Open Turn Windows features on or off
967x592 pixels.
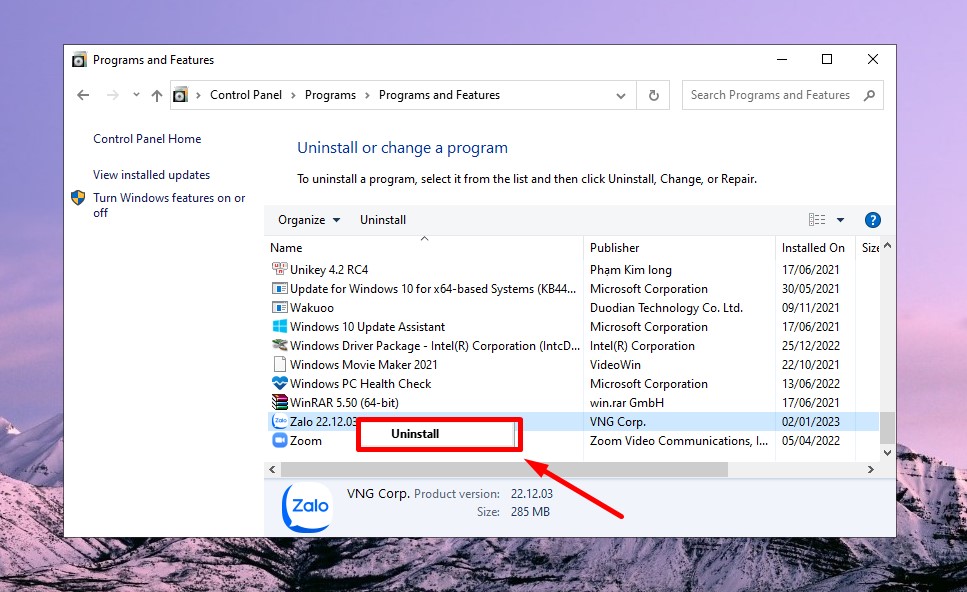[169, 205]
